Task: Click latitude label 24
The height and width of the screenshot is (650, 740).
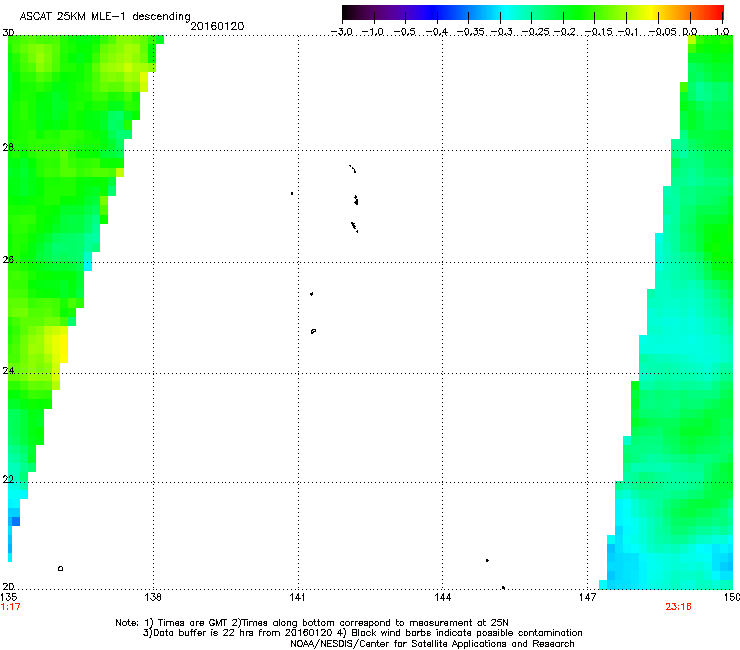Action: 8,371
